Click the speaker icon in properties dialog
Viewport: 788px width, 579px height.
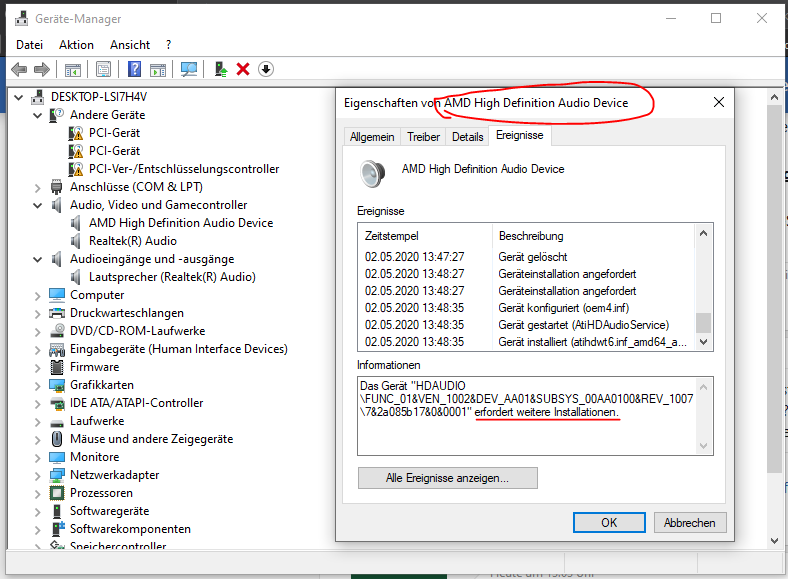point(372,173)
